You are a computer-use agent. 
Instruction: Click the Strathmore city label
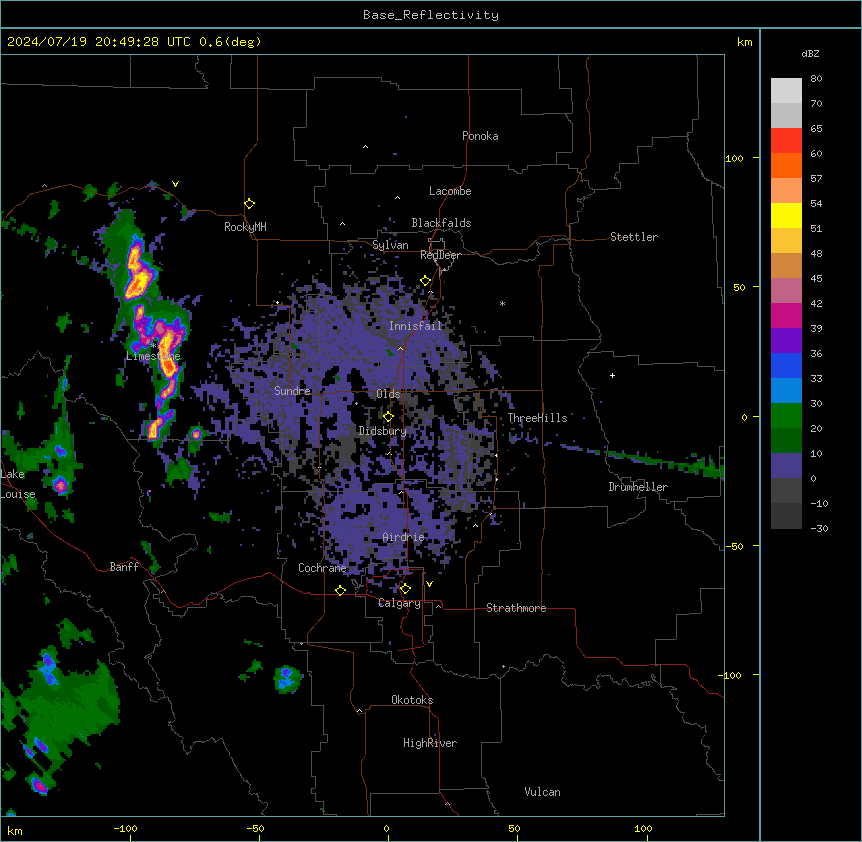coord(516,608)
